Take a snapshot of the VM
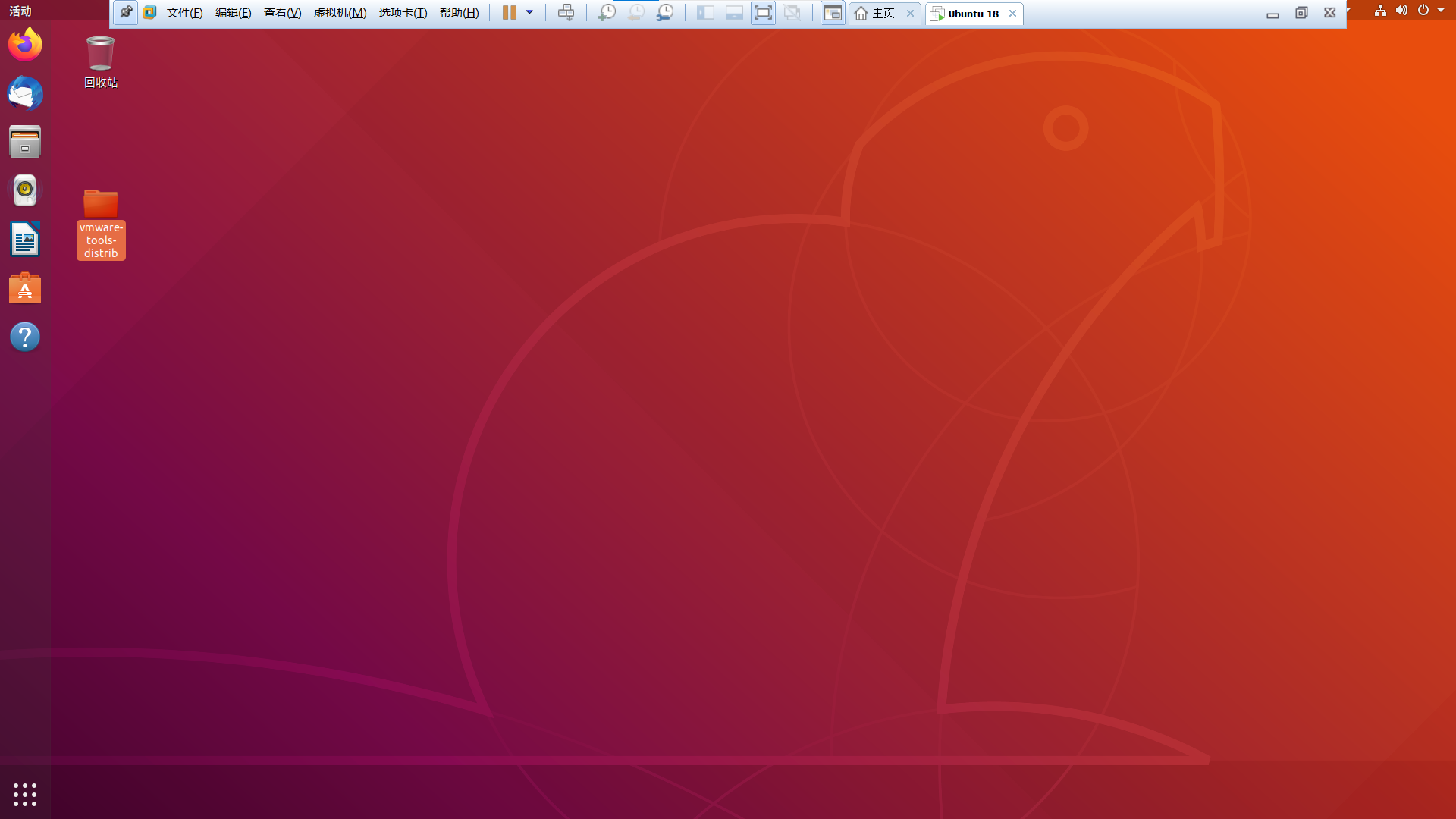1456x819 pixels. [x=607, y=13]
